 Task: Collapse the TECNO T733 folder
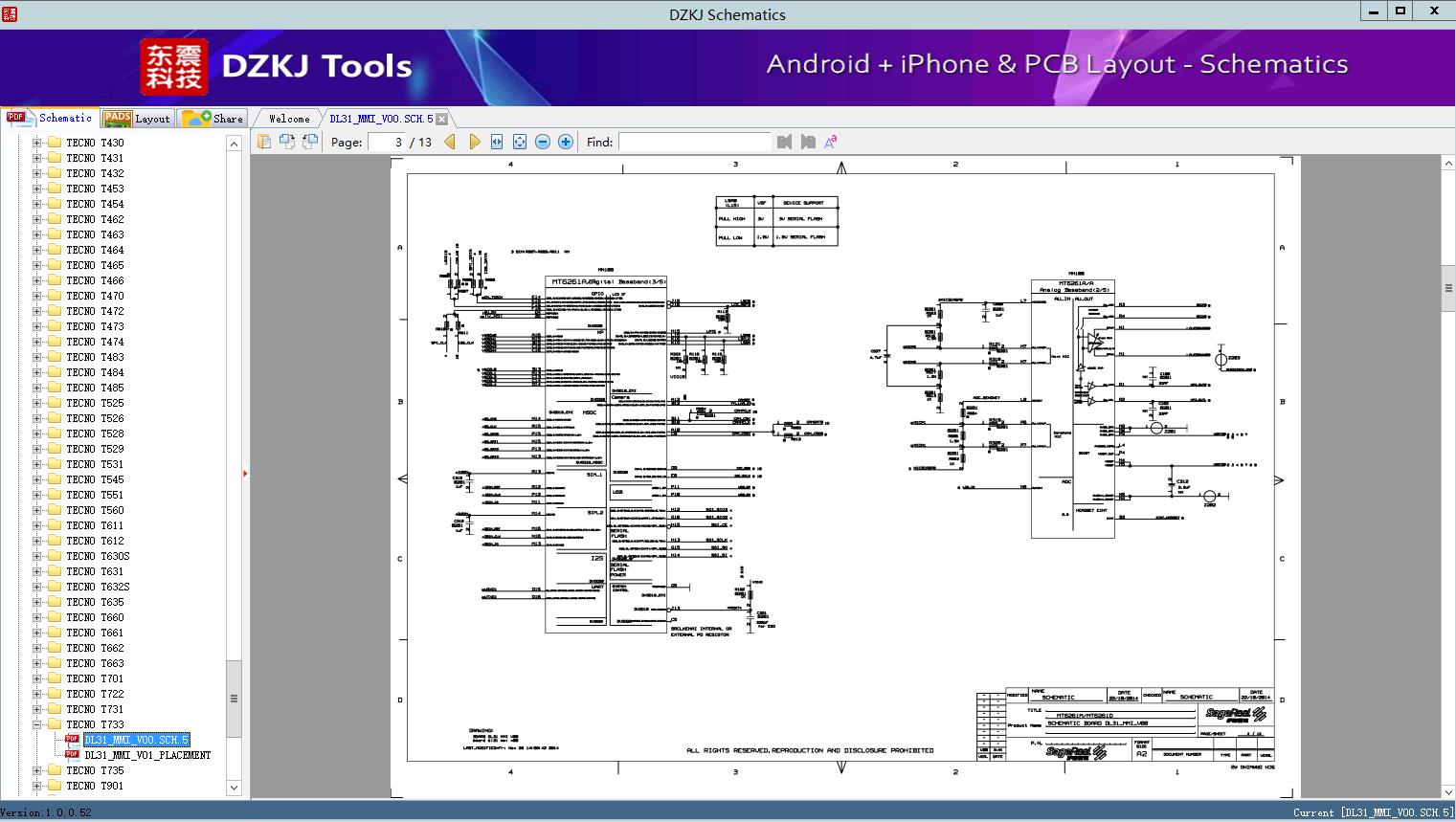point(37,724)
